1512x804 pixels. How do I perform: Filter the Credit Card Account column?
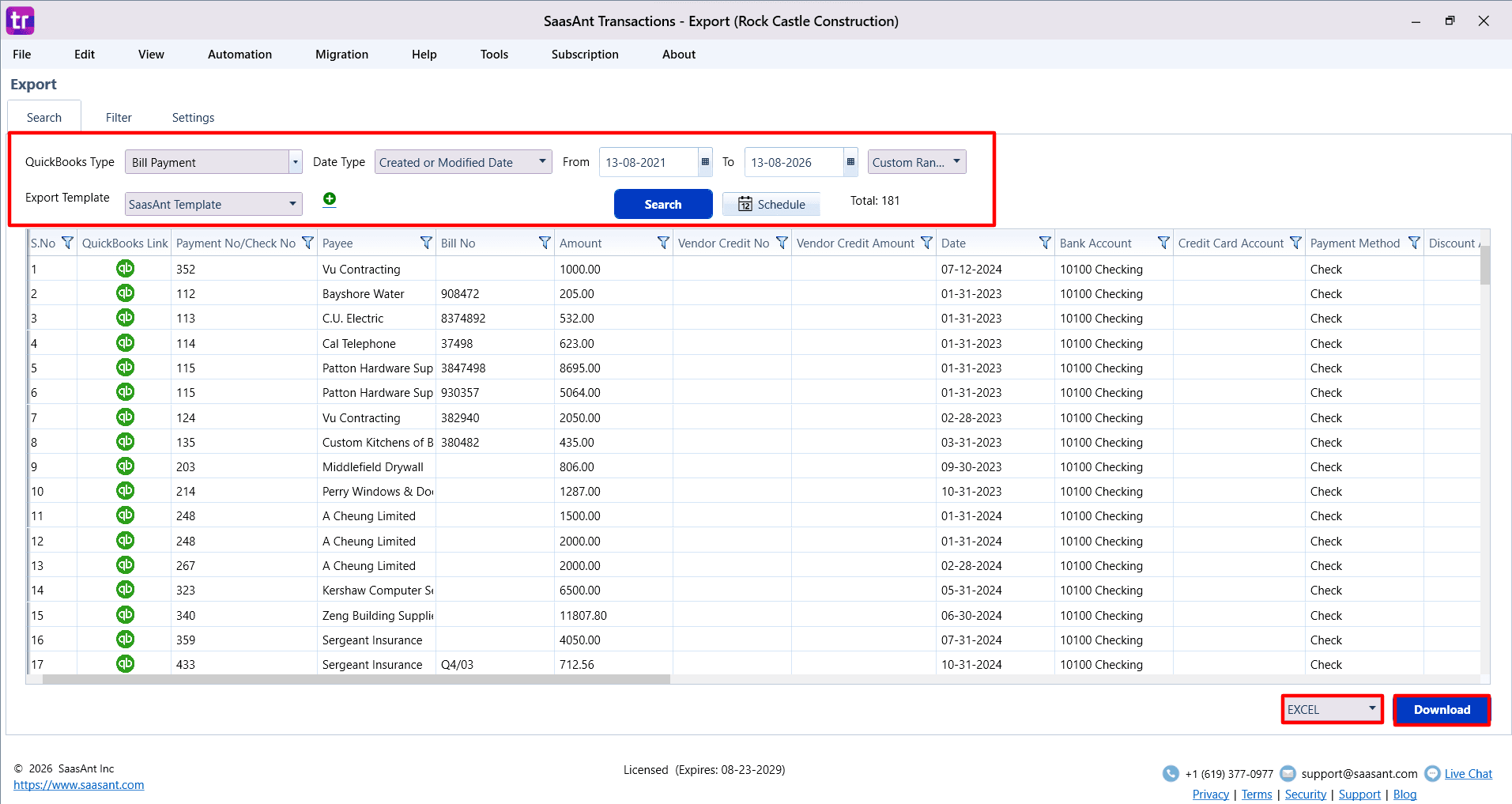tap(1295, 243)
